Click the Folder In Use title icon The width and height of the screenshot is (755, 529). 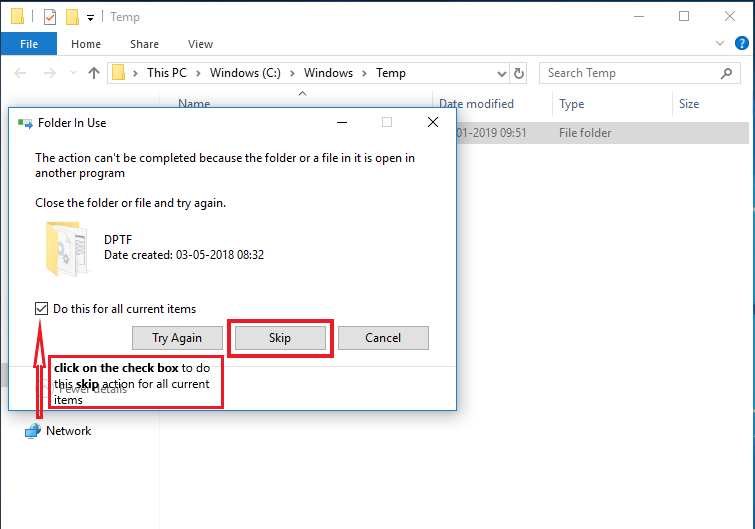coord(26,123)
